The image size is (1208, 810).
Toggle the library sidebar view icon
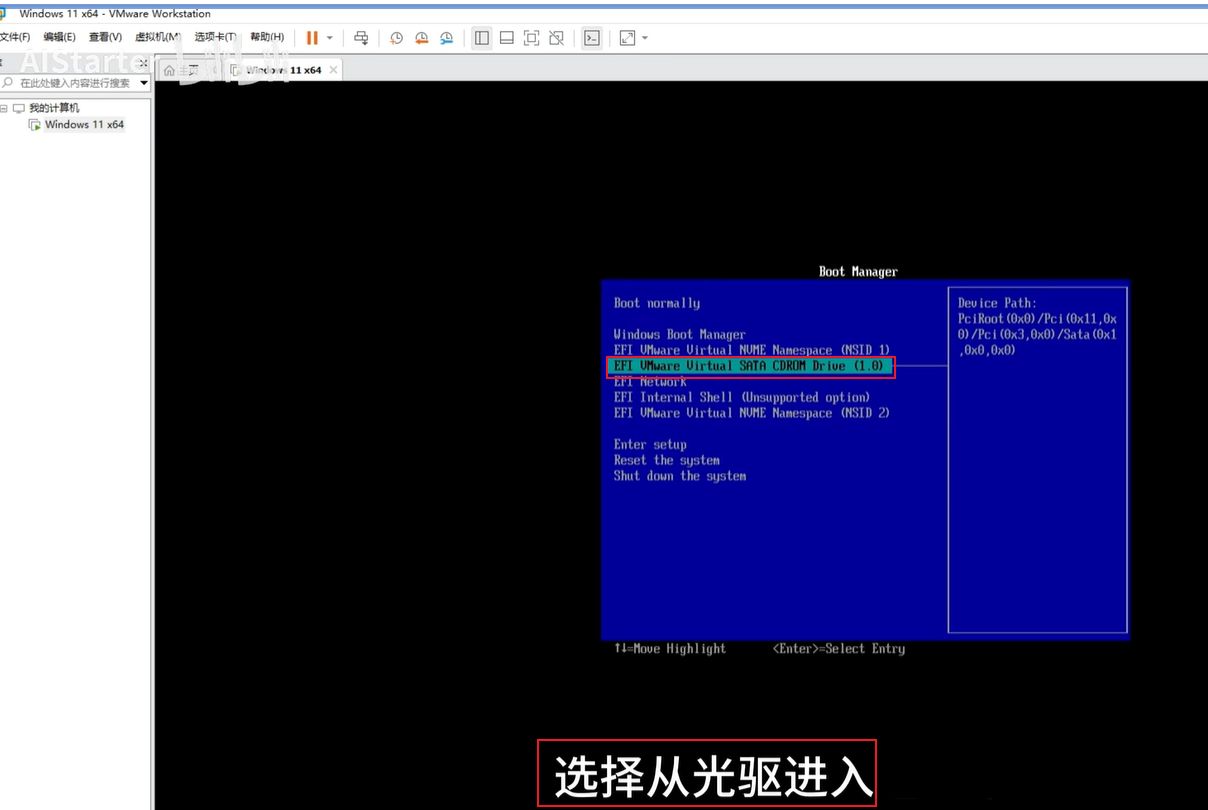point(482,38)
